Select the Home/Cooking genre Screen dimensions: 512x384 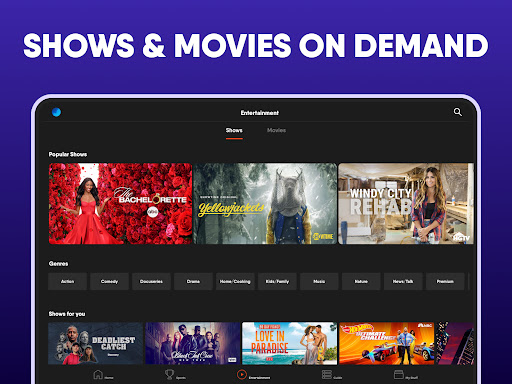(235, 281)
